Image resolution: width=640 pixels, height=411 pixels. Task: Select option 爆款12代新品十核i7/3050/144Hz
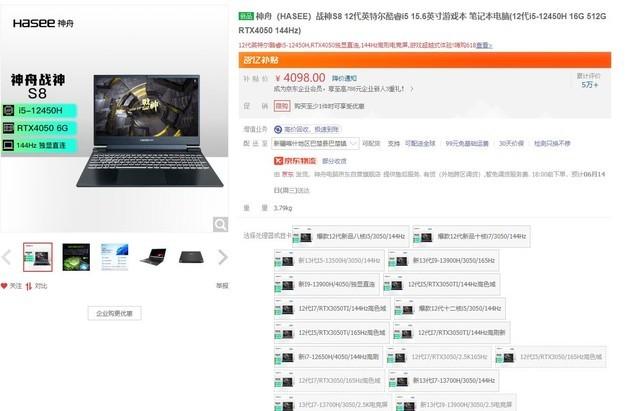tap(471, 236)
